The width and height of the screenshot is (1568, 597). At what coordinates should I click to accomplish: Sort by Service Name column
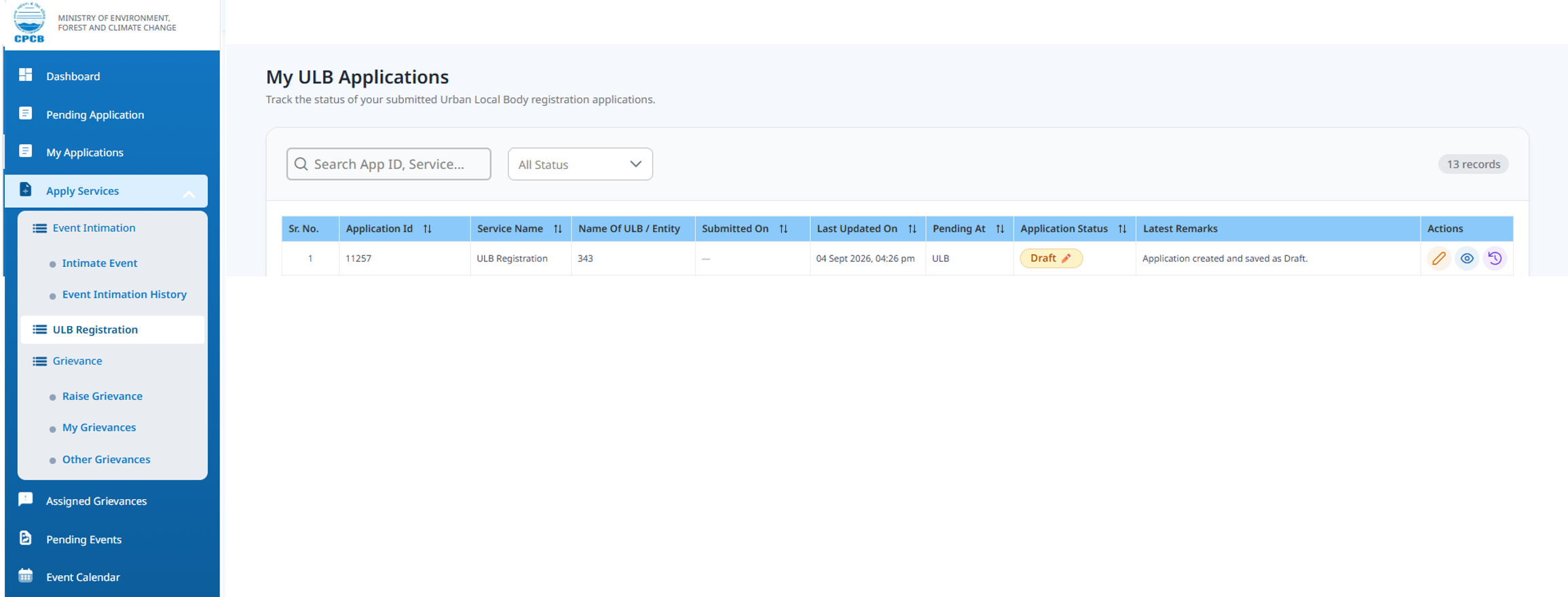[558, 229]
